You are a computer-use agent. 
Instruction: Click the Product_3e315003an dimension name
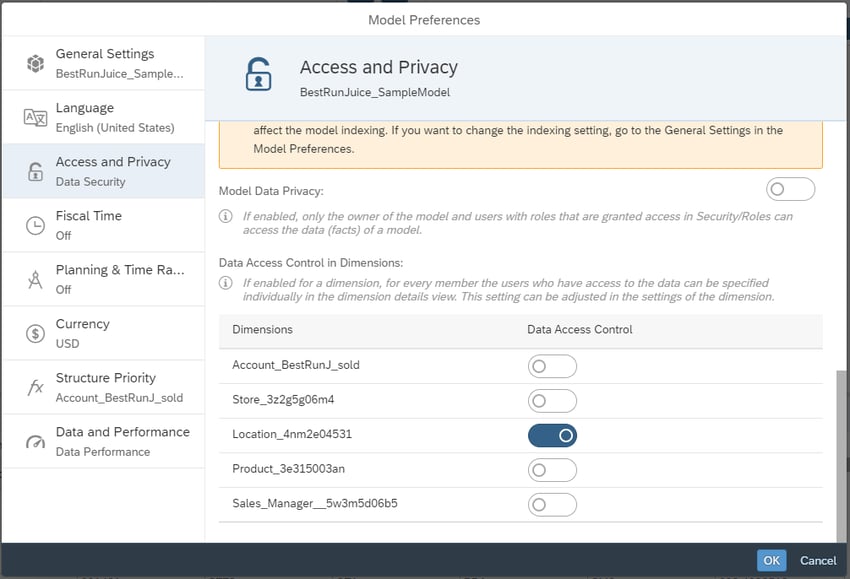pos(288,469)
